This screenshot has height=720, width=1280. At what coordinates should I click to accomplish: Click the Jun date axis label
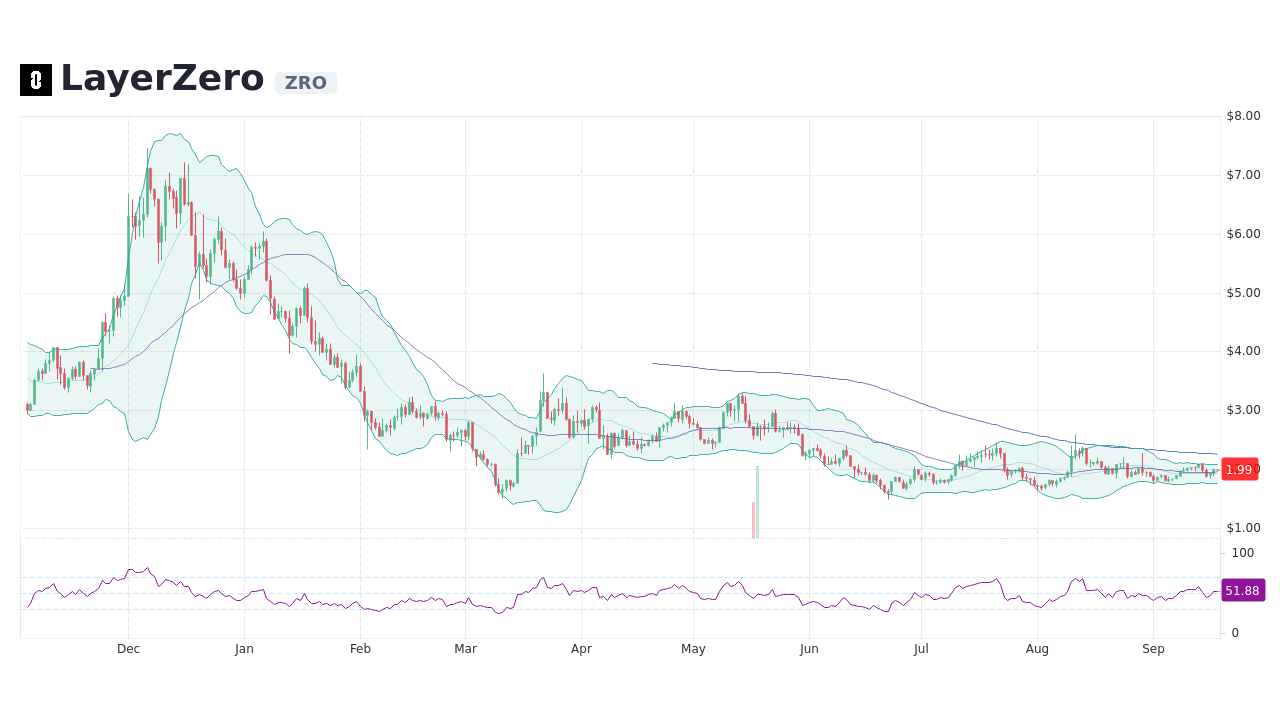[x=809, y=649]
